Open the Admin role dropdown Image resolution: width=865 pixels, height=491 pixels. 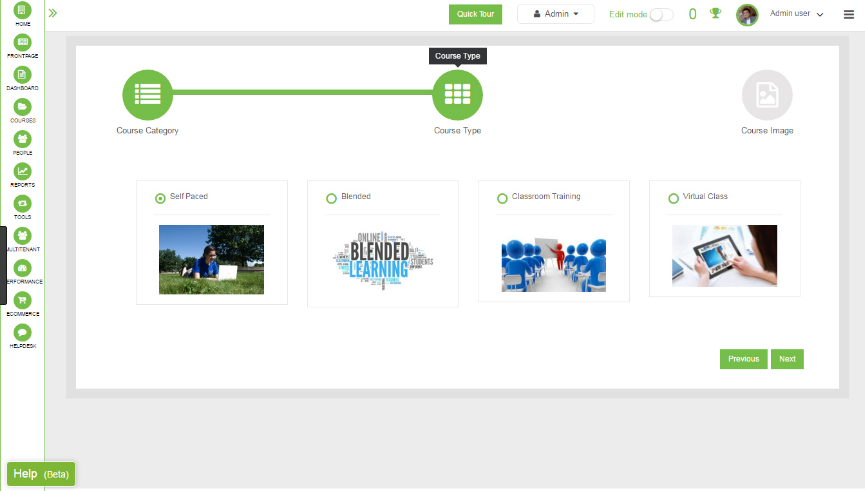pyautogui.click(x=556, y=14)
